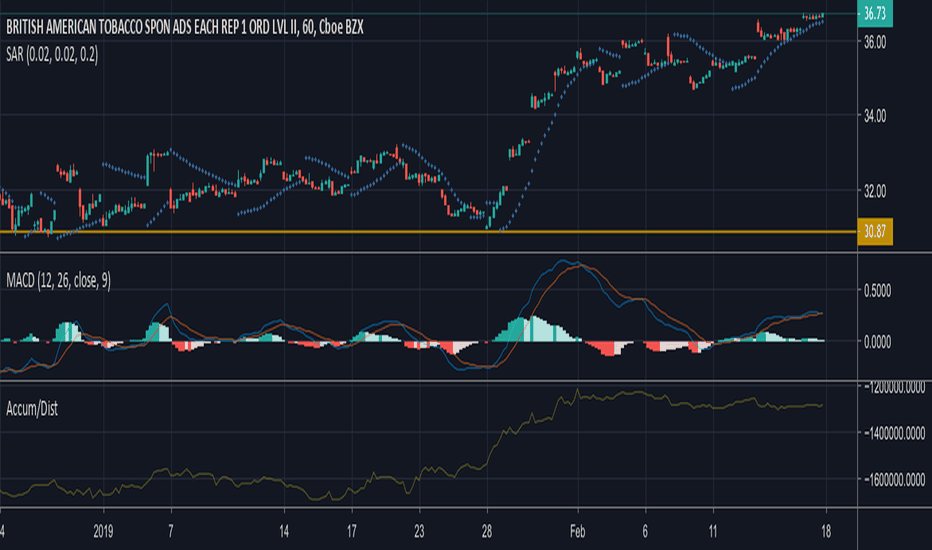Click the 7 date label on time axis
Image resolution: width=932 pixels, height=550 pixels.
(x=171, y=532)
